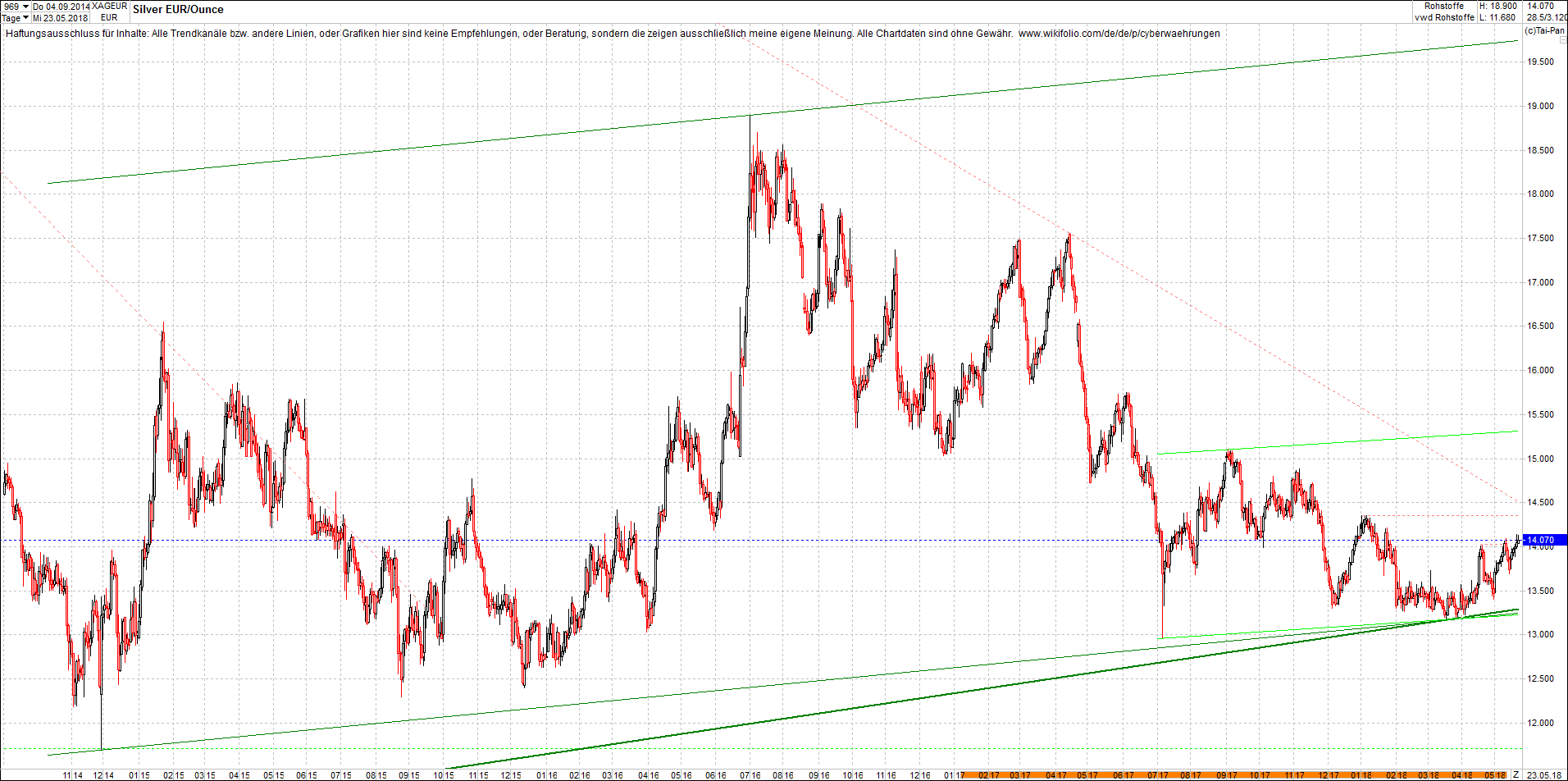Screen dimensions: 1568x781
Task: Click the orange highlighted timeline range bar
Action: click(1230, 774)
